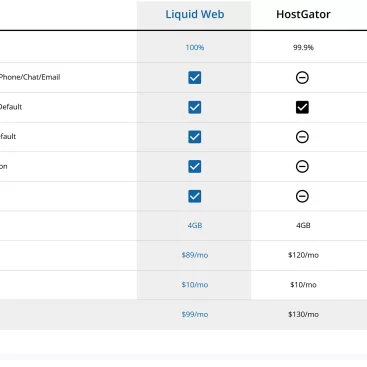Click the $99/mo total price
The height and width of the screenshot is (367, 367).
click(195, 314)
